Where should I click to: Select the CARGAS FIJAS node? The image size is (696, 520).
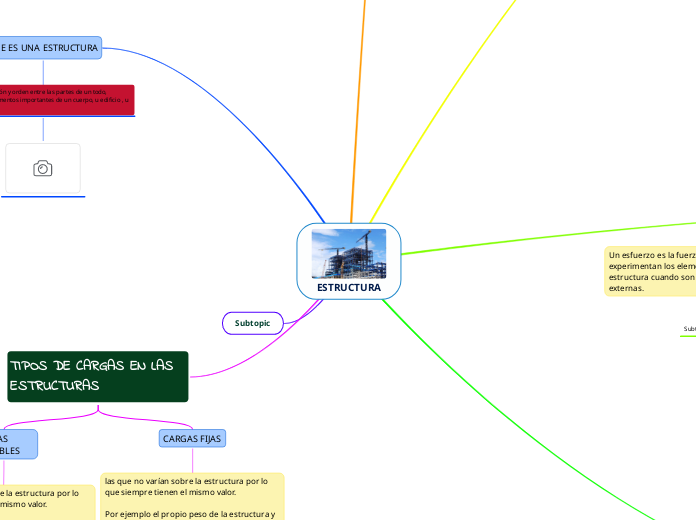coord(192,438)
